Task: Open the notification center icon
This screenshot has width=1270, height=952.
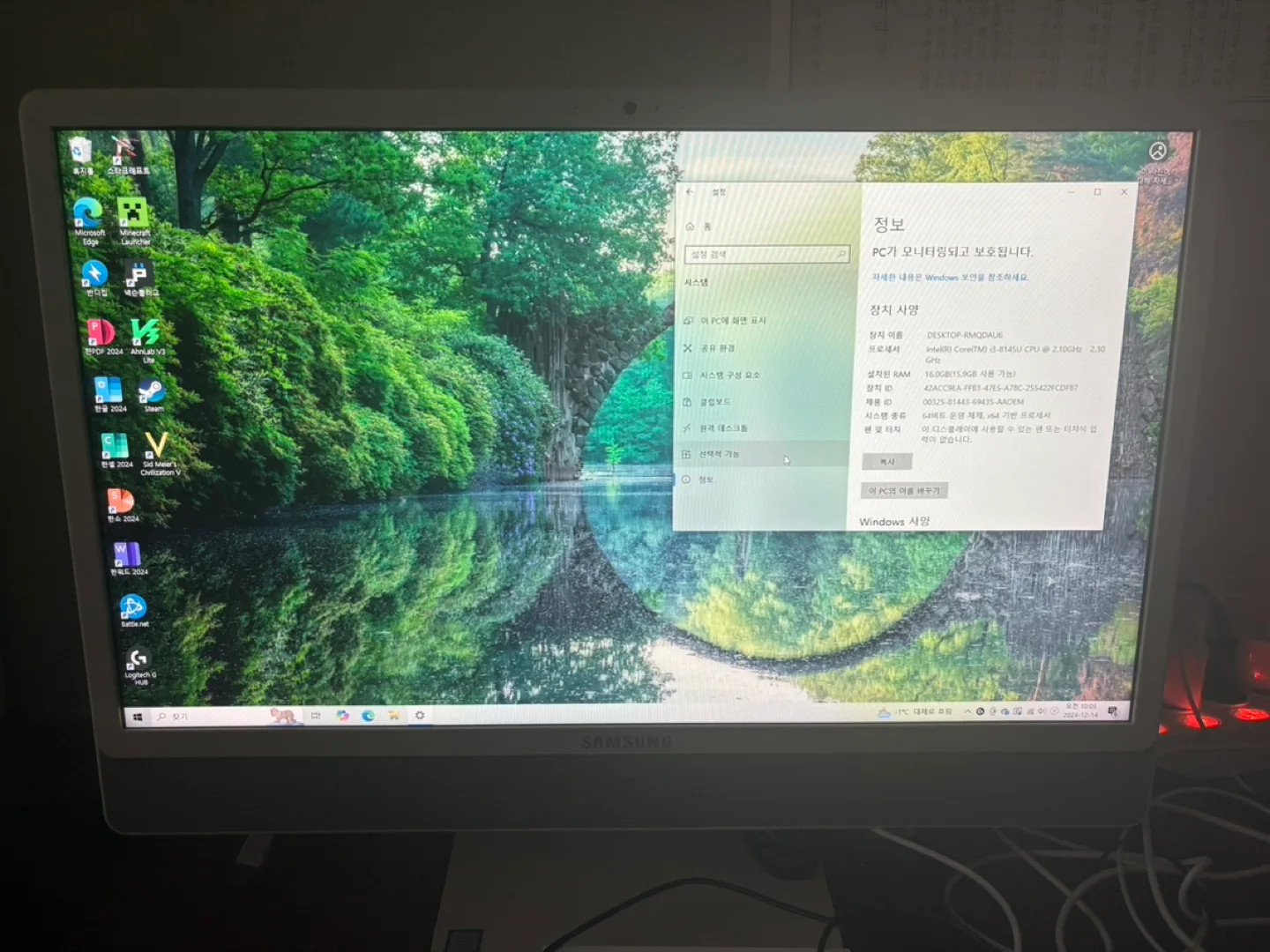Action: 1113,710
